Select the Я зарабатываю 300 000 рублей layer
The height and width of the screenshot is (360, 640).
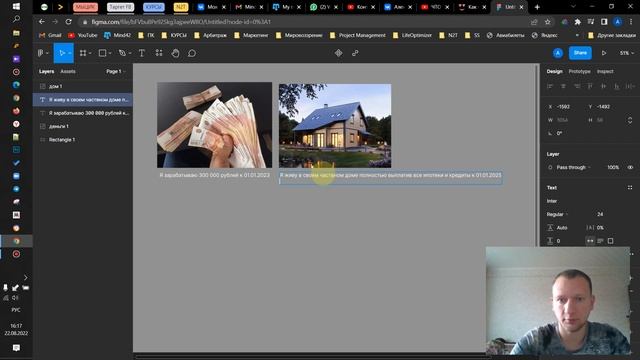tap(83, 113)
